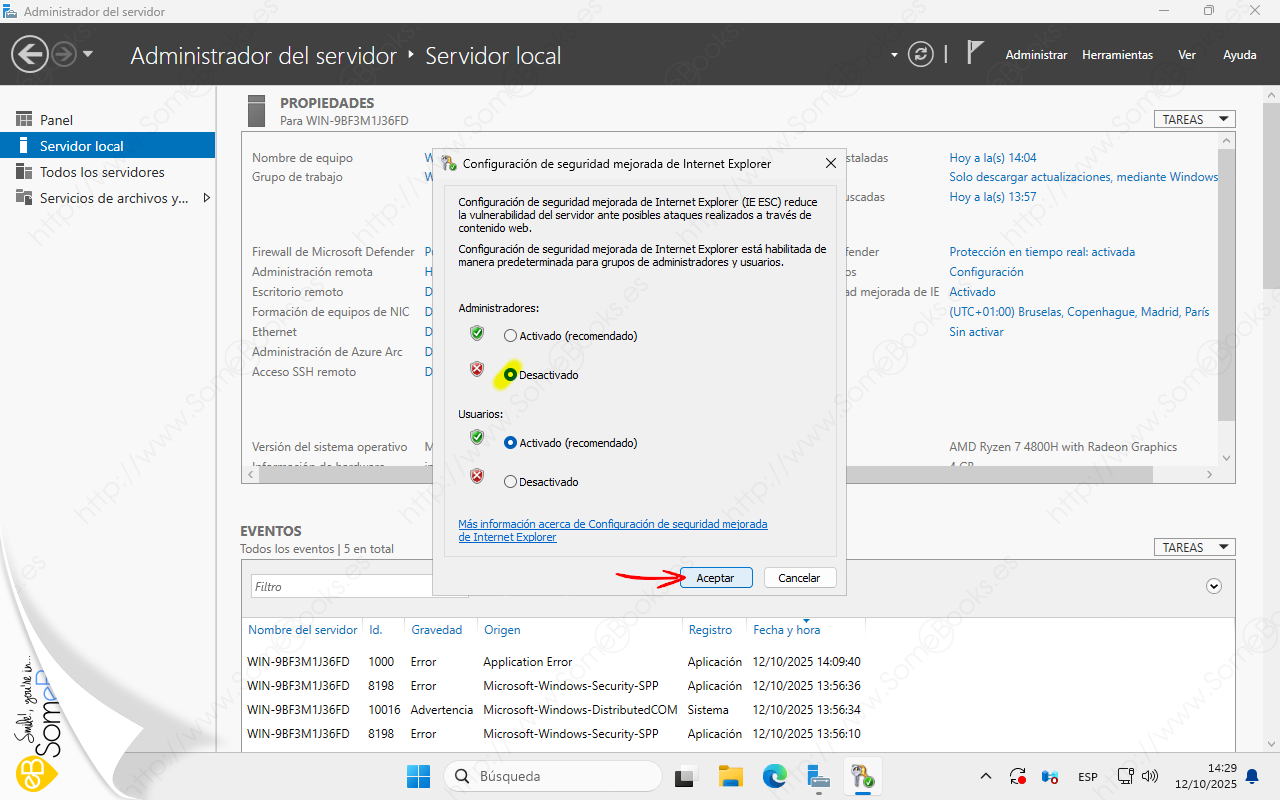This screenshot has width=1280, height=800.
Task: Open TAREAS dropdown in Eventos
Action: 1194,547
